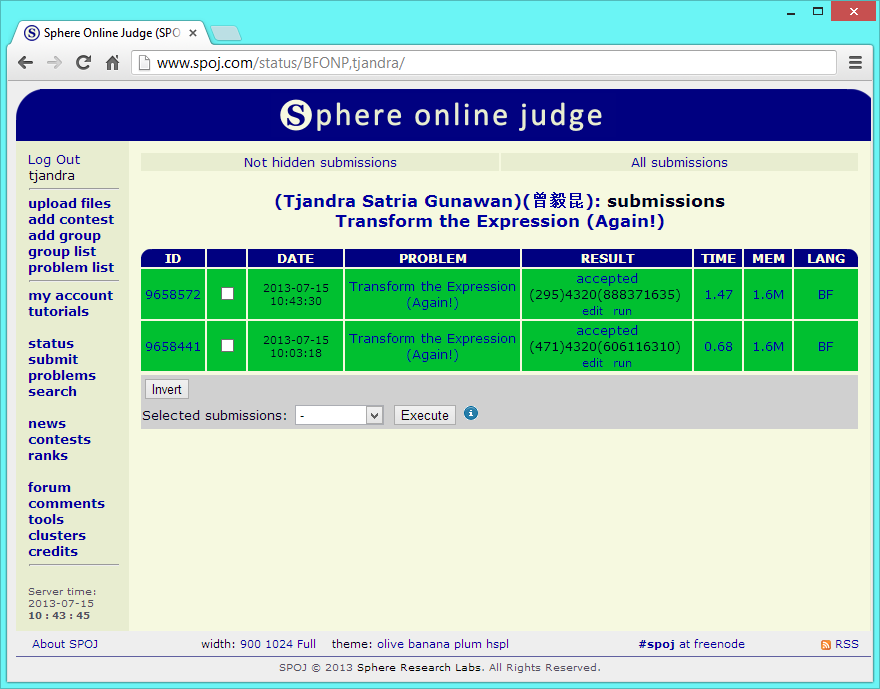Open ranks from sidebar
This screenshot has height=689, width=880.
[x=48, y=456]
